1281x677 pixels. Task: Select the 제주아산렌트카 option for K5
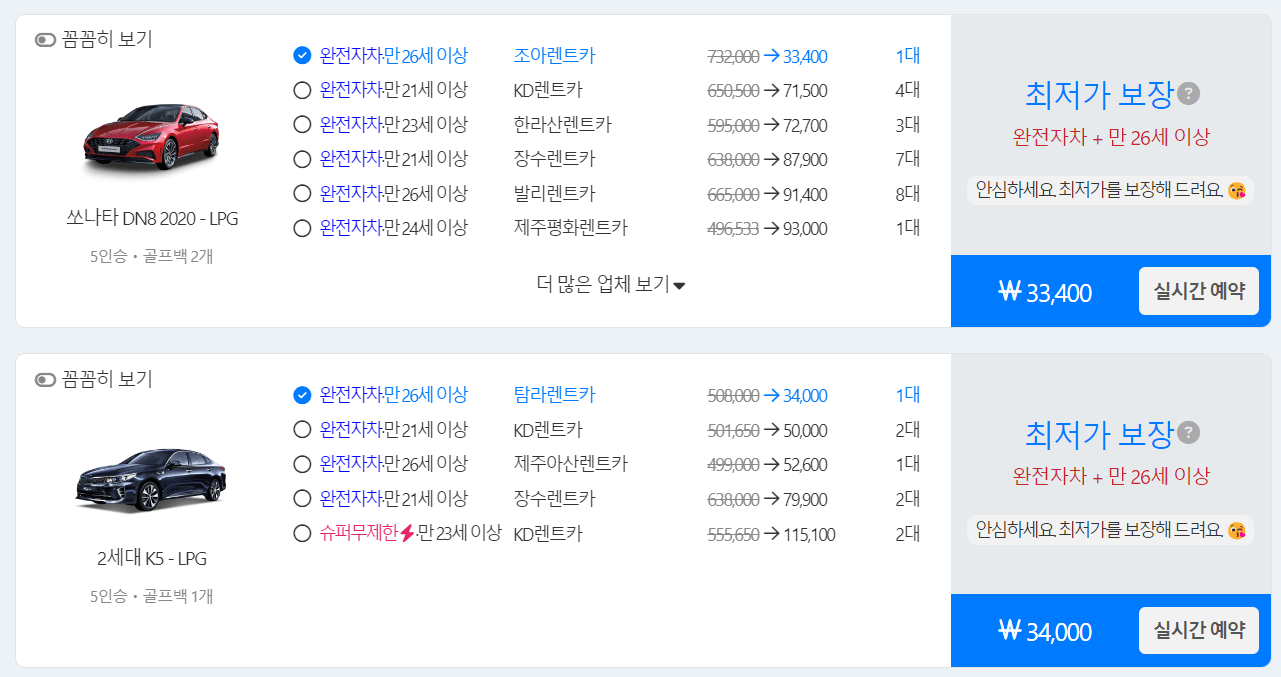point(302,464)
